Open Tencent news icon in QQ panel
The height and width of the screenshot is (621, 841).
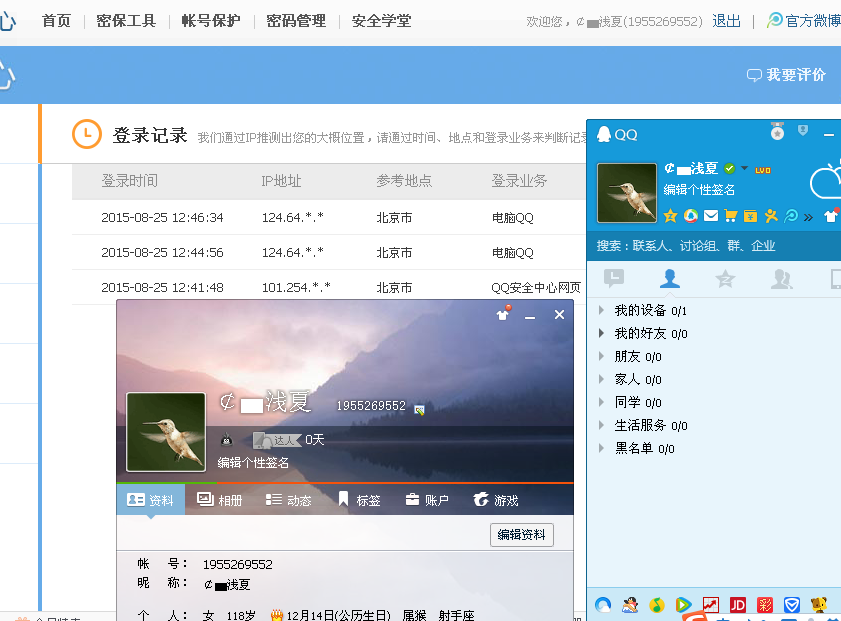click(x=691, y=216)
